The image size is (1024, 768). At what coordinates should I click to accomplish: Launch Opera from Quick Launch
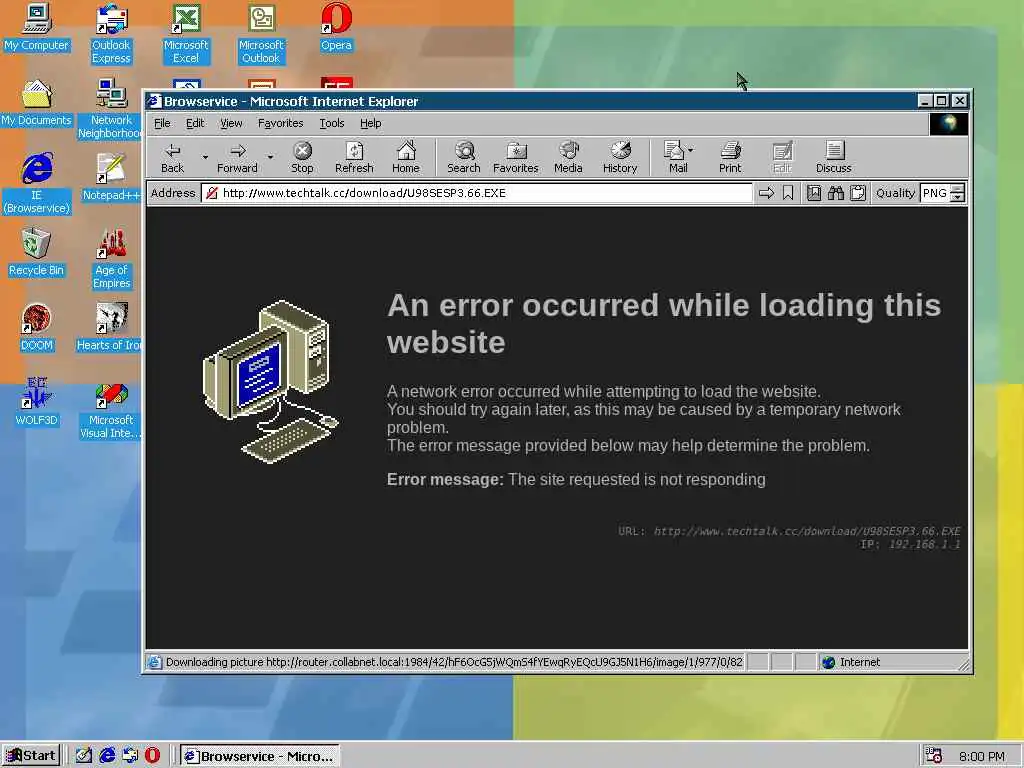tap(152, 756)
